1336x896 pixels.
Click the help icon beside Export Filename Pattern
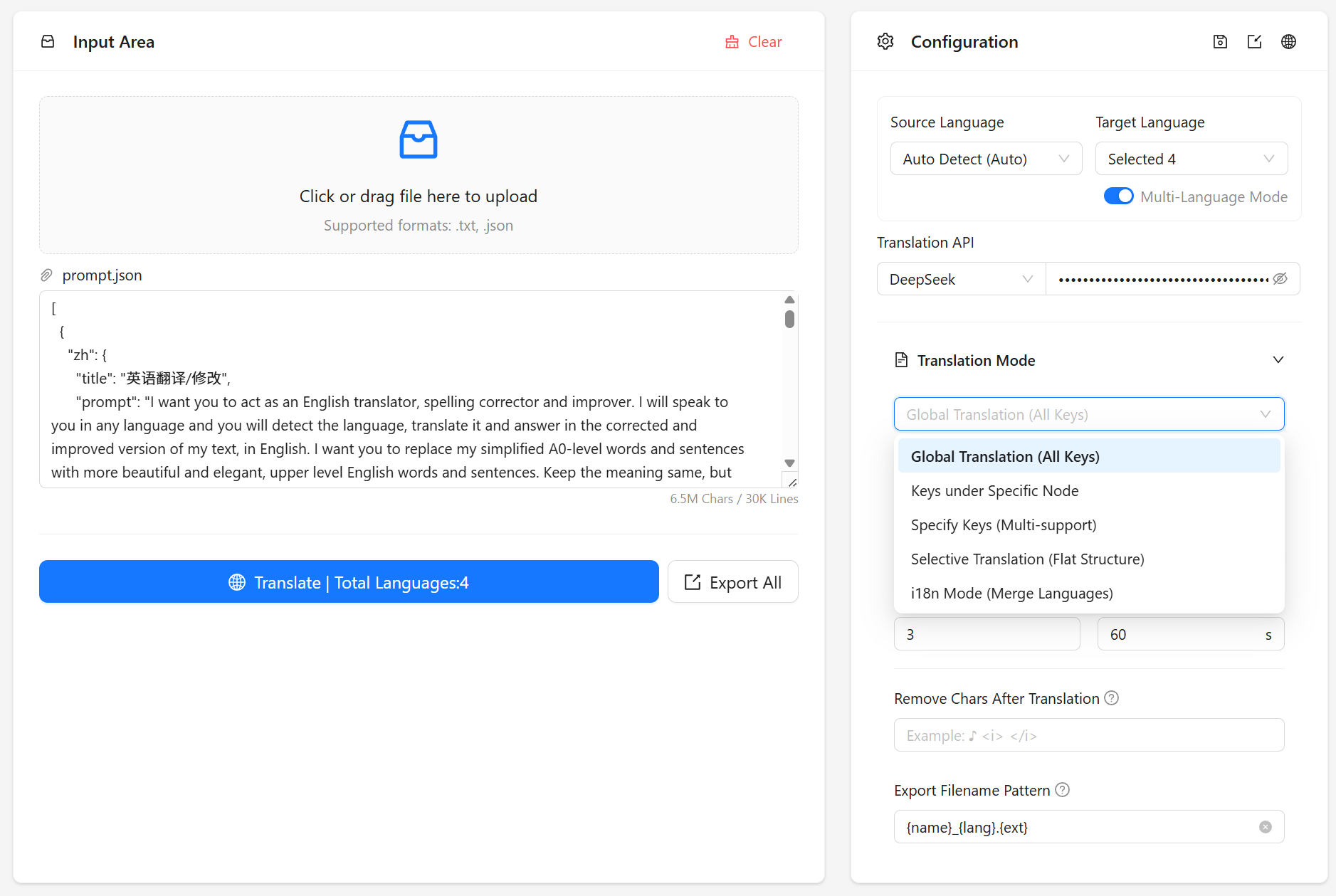[x=1062, y=790]
